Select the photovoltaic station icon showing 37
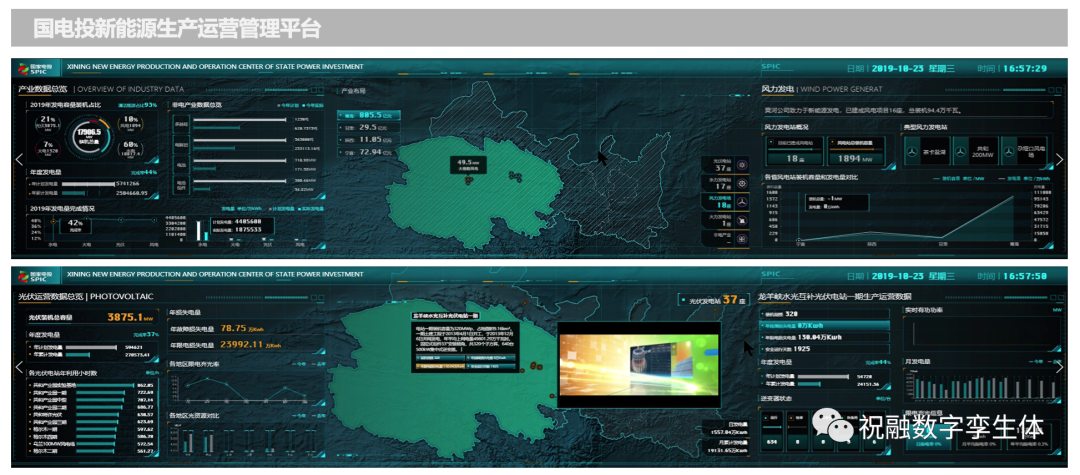The width and height of the screenshot is (1080, 475). (x=741, y=164)
